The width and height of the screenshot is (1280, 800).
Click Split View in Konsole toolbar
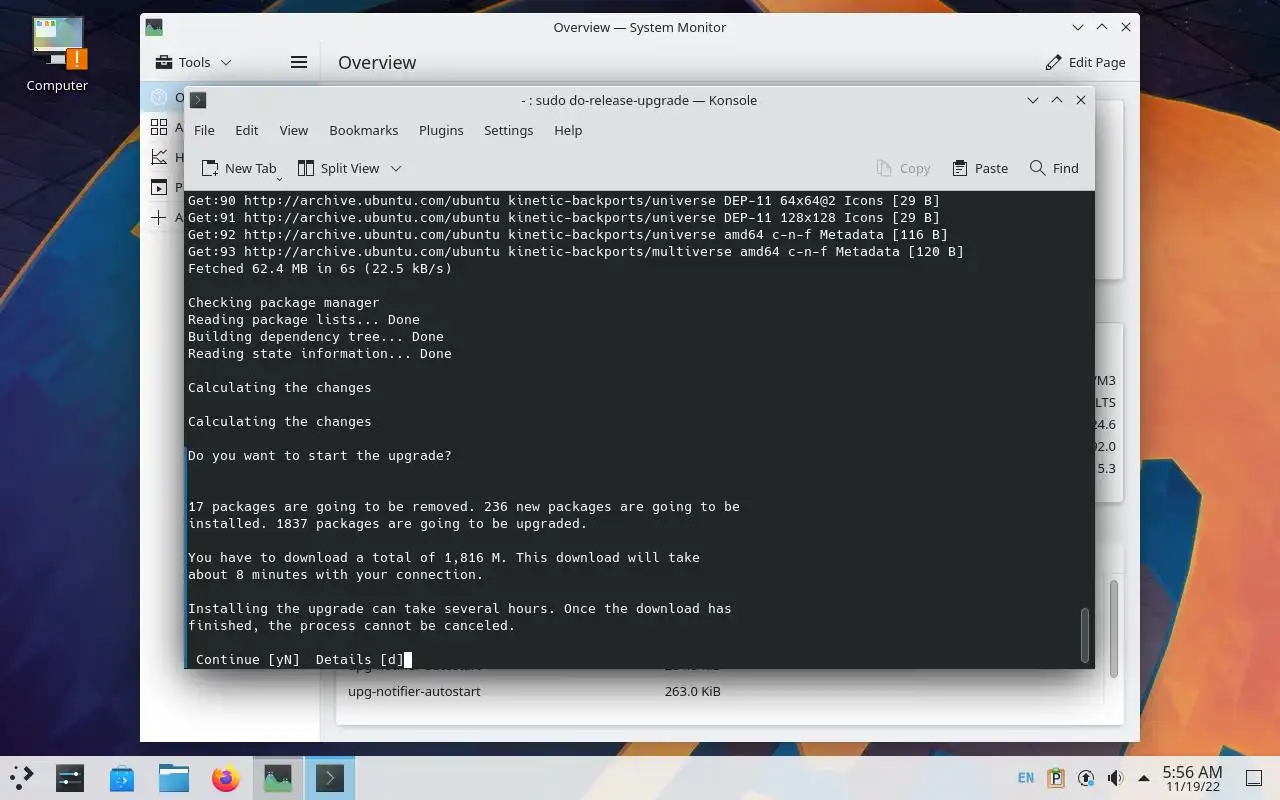(x=338, y=168)
